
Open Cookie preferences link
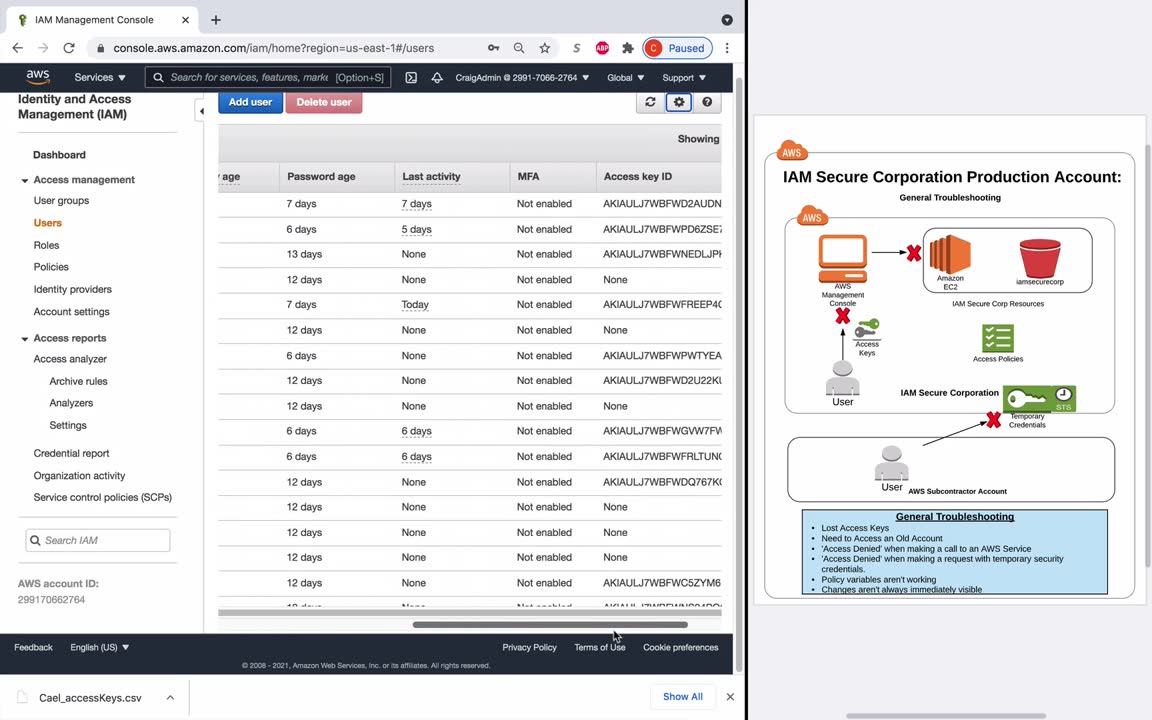coord(680,647)
